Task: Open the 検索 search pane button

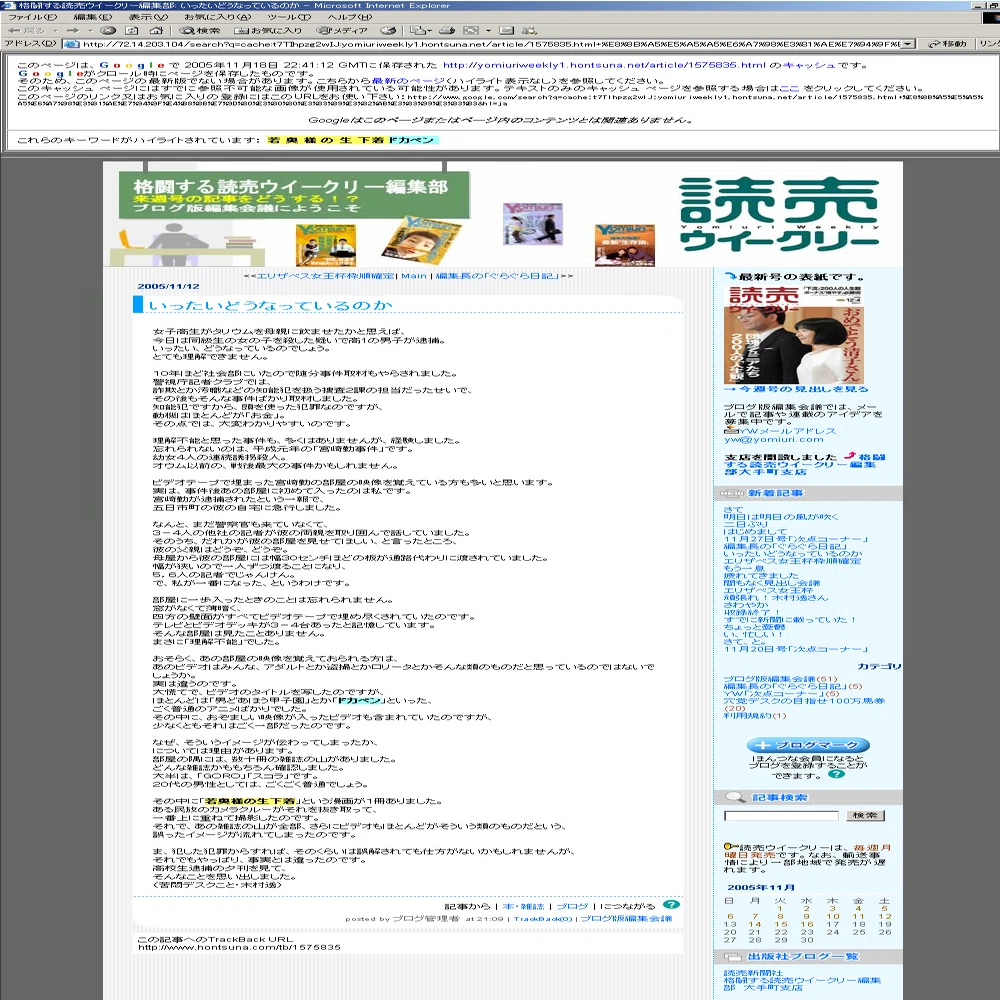Action: [x=199, y=30]
